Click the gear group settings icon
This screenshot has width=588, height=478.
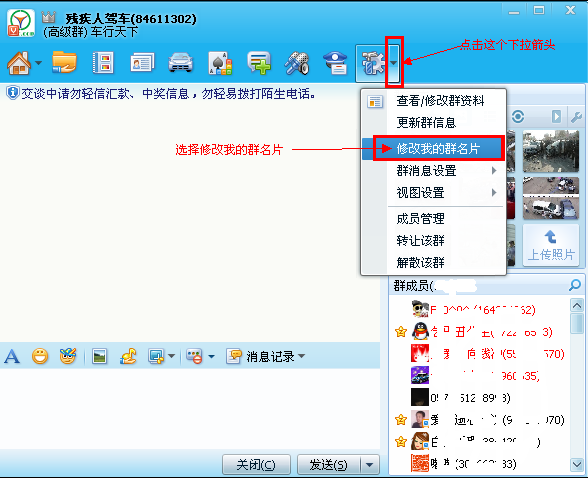pyautogui.click(x=372, y=63)
